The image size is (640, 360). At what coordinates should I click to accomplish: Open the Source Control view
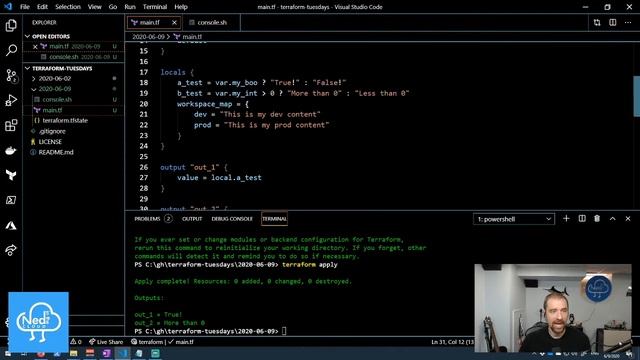(x=11, y=76)
